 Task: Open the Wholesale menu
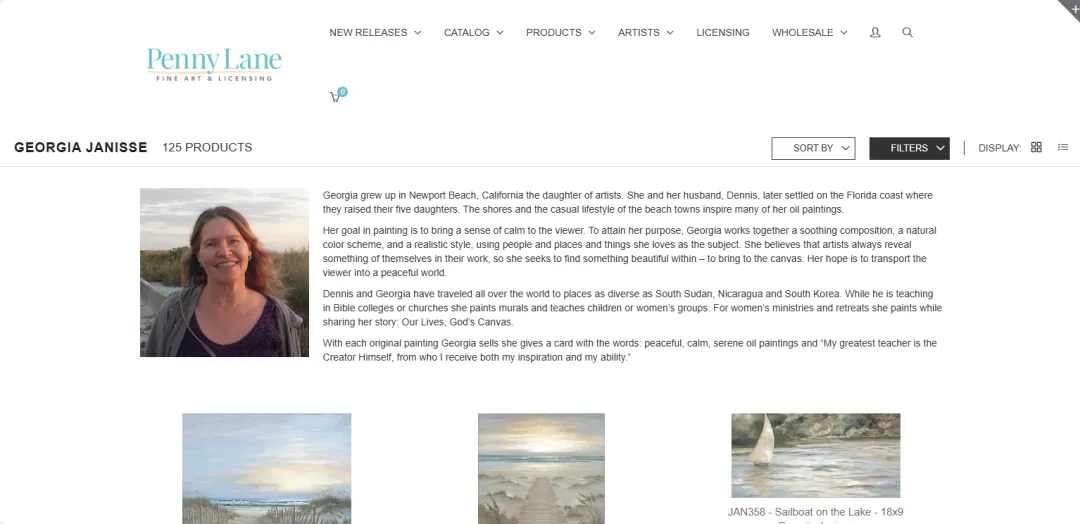click(809, 32)
